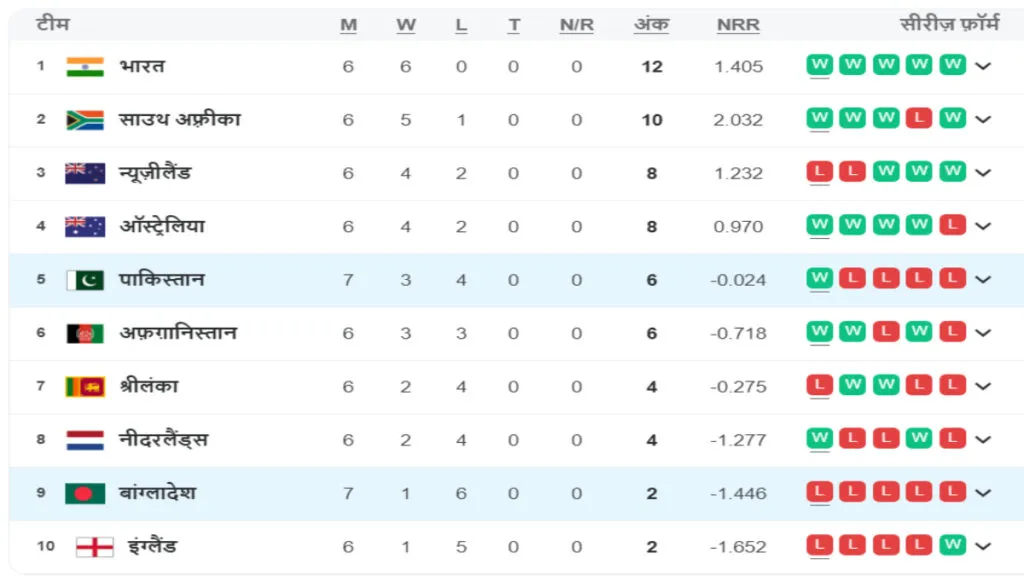Click the N/R column header

click(x=576, y=25)
